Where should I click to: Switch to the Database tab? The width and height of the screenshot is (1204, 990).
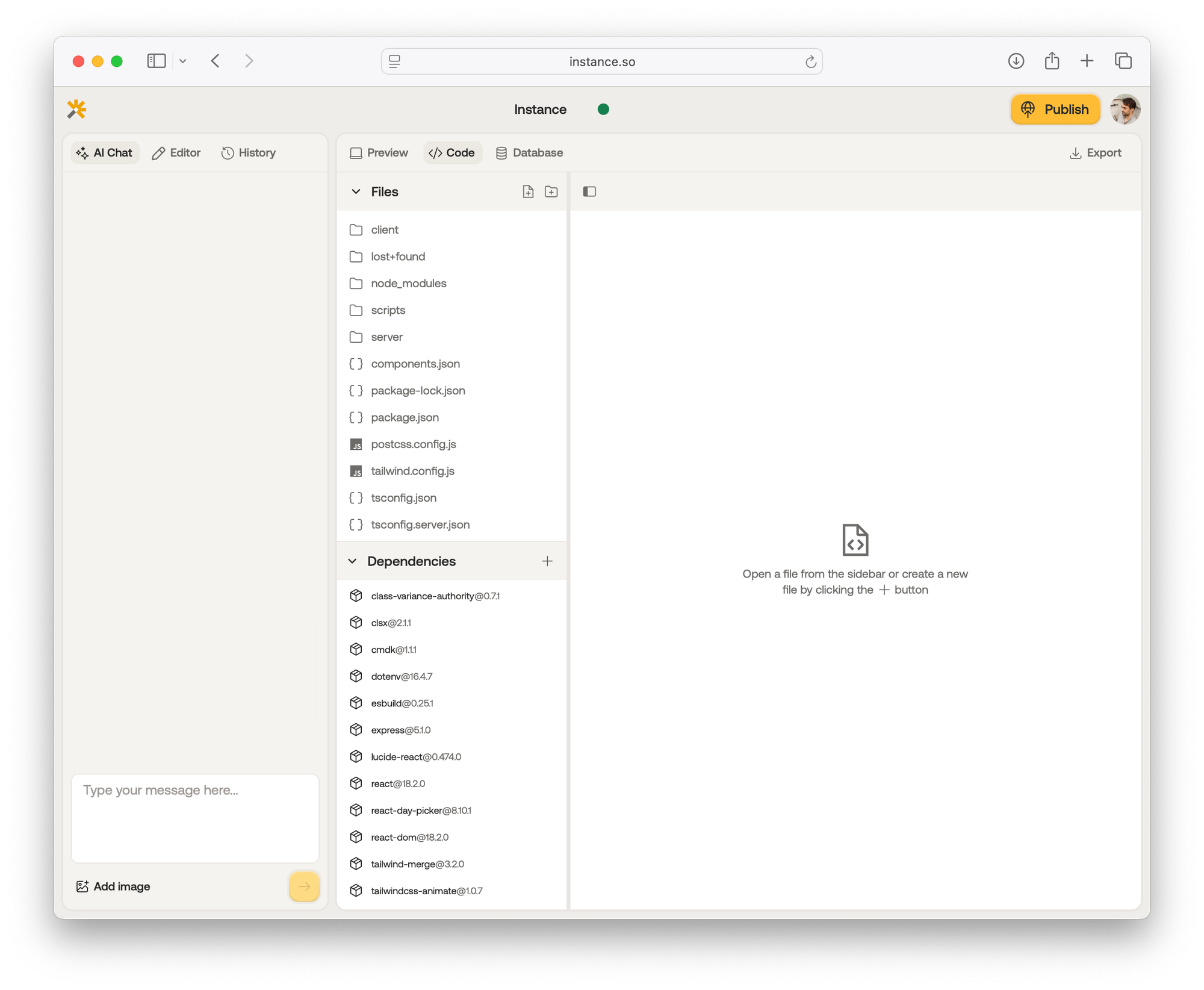[x=530, y=153]
